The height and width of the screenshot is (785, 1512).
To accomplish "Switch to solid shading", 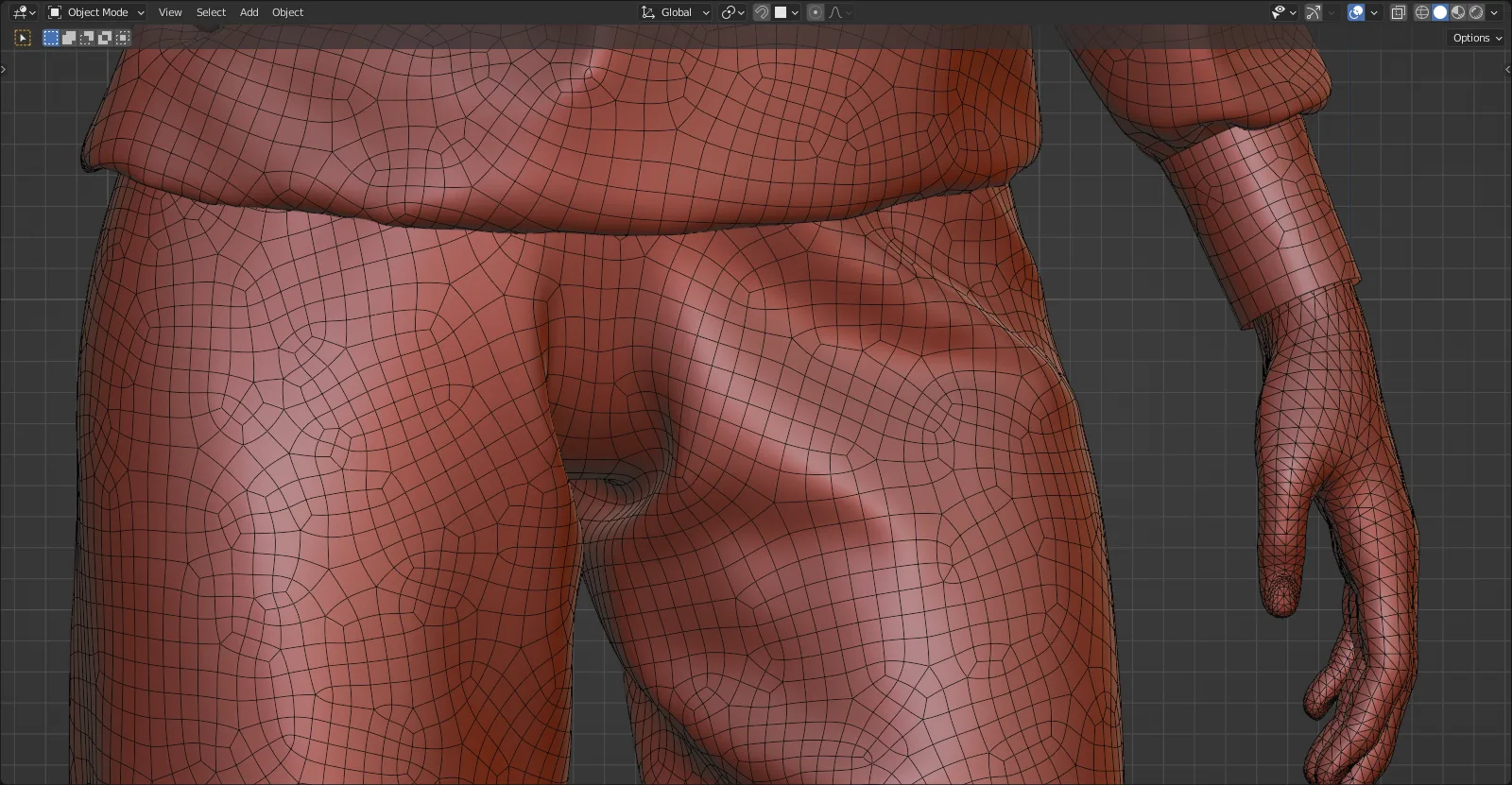I will click(x=1440, y=12).
